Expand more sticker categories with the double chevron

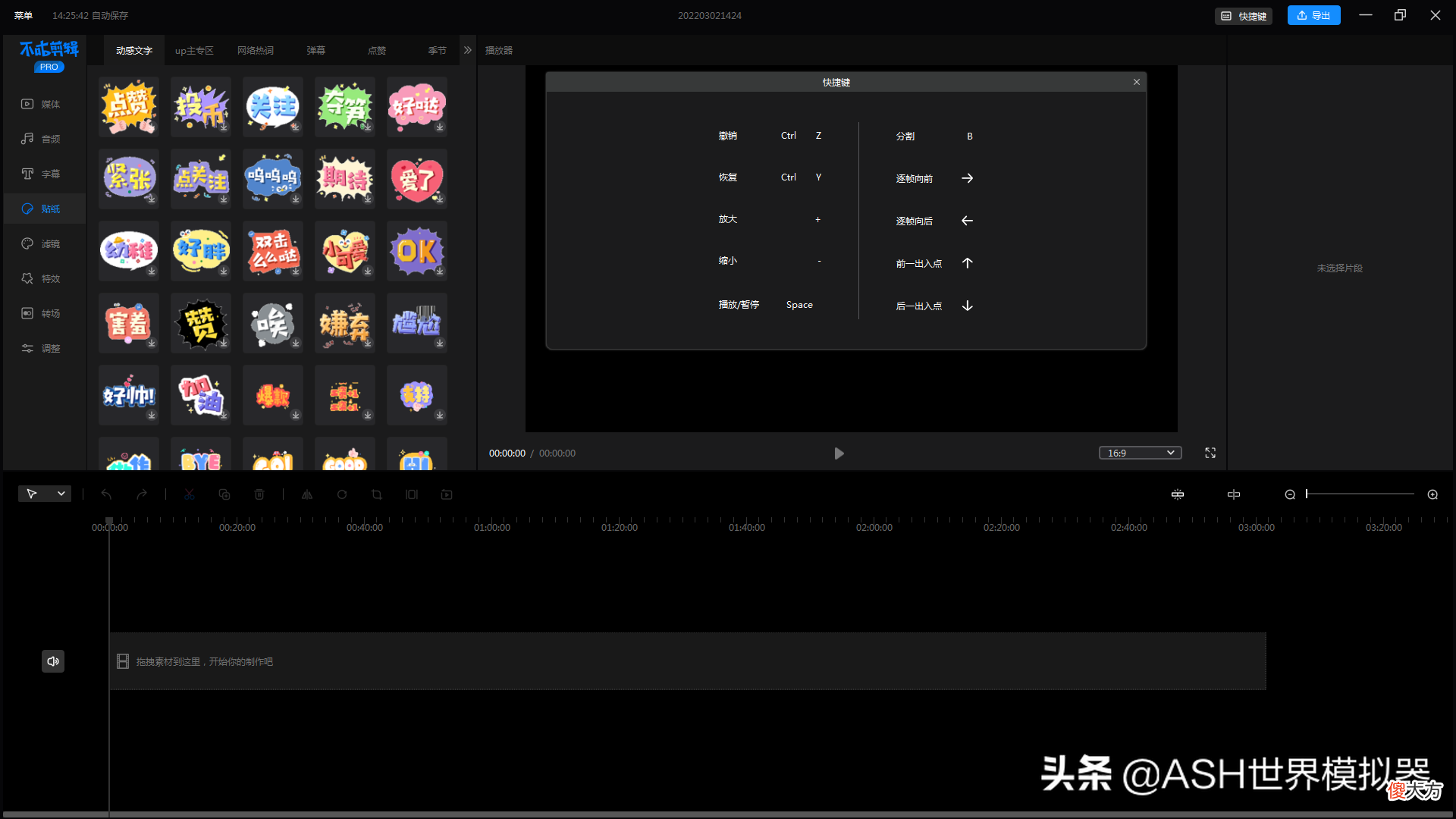click(468, 50)
